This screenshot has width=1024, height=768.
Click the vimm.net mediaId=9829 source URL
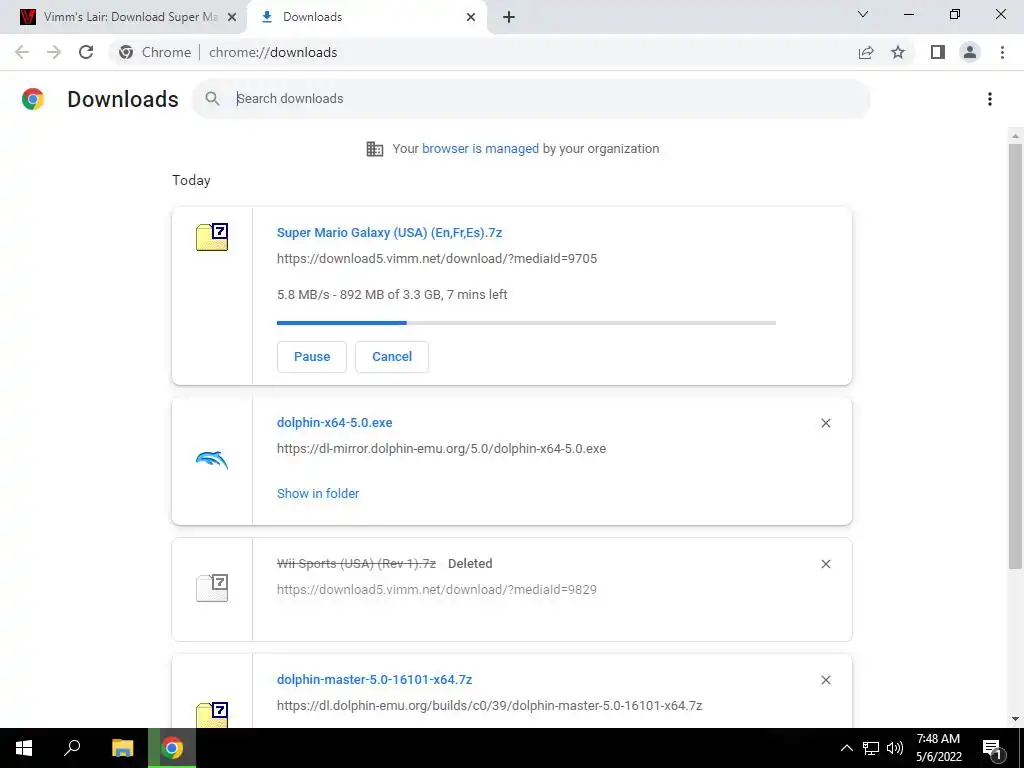point(437,590)
